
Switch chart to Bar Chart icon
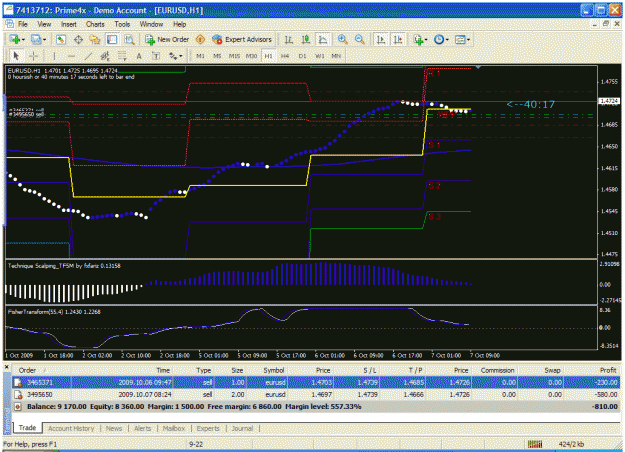point(289,39)
